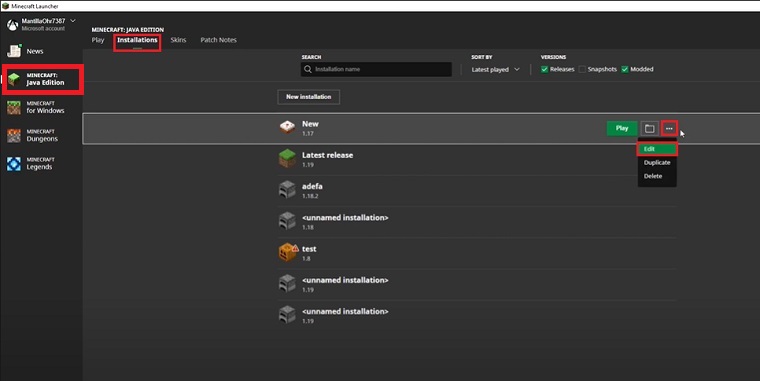
Task: Switch to the Skins tab
Action: pos(178,40)
